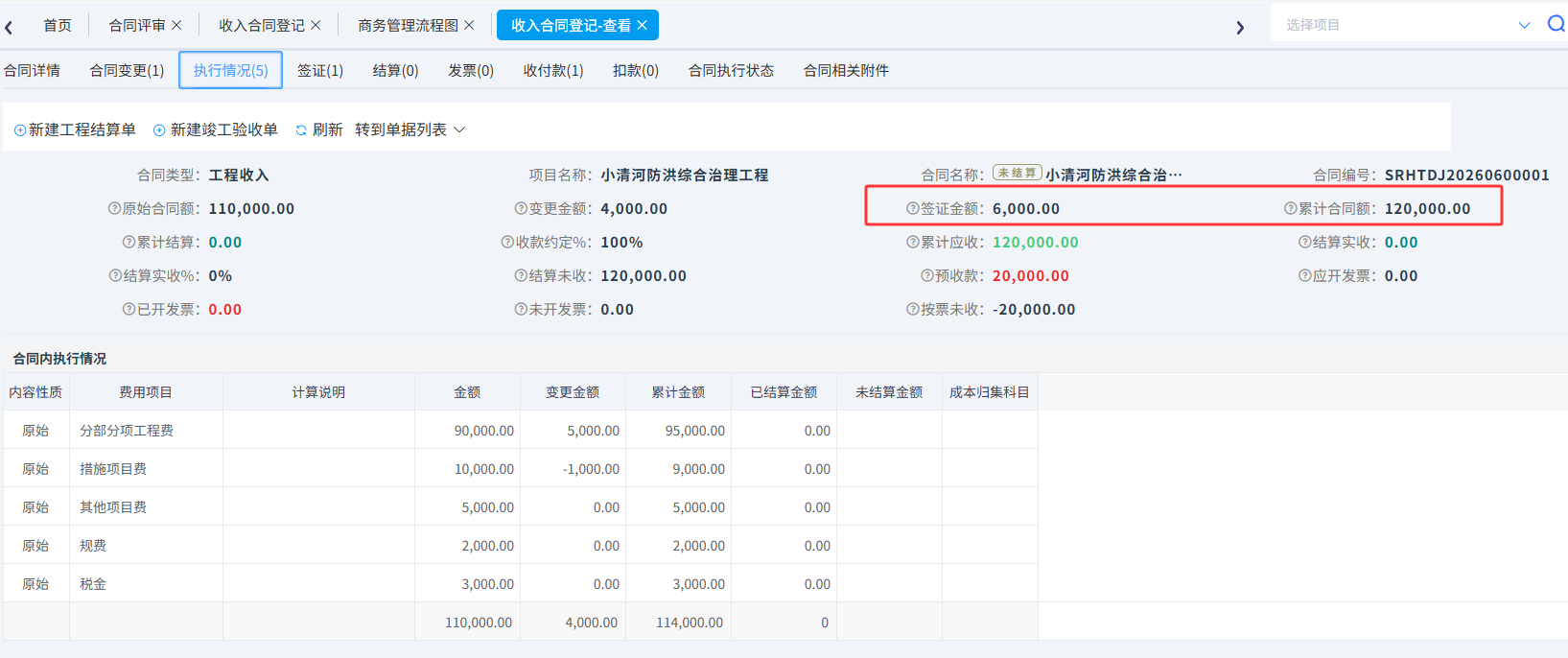Click into the 选择项目 input field

1395,25
